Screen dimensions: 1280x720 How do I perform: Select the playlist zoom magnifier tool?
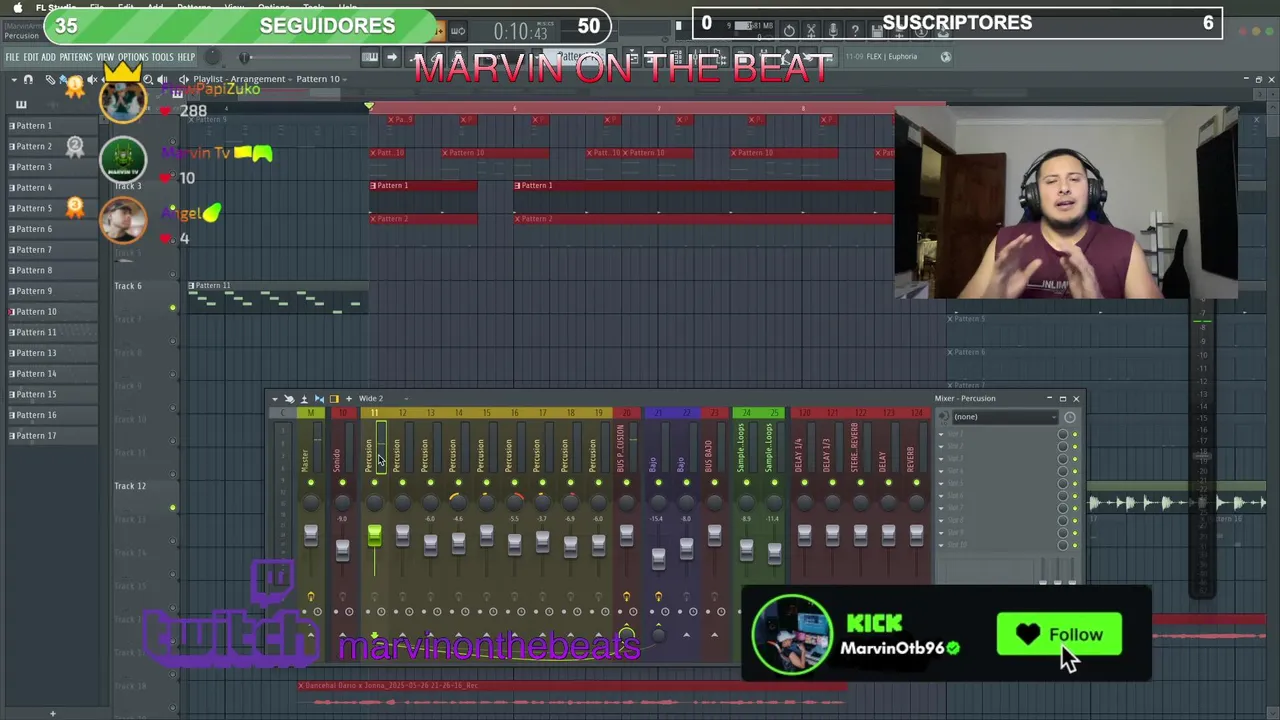[x=148, y=79]
